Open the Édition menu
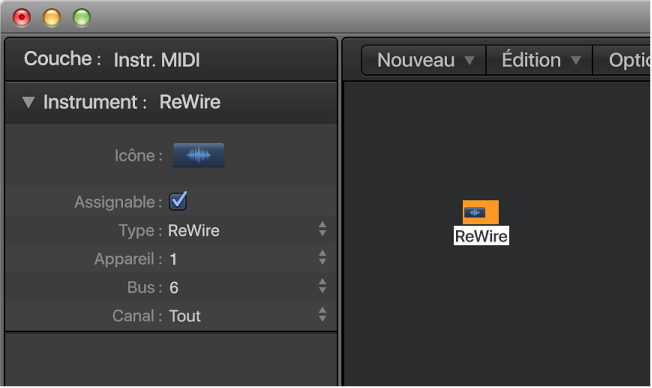This screenshot has width=652, height=388. (x=540, y=61)
